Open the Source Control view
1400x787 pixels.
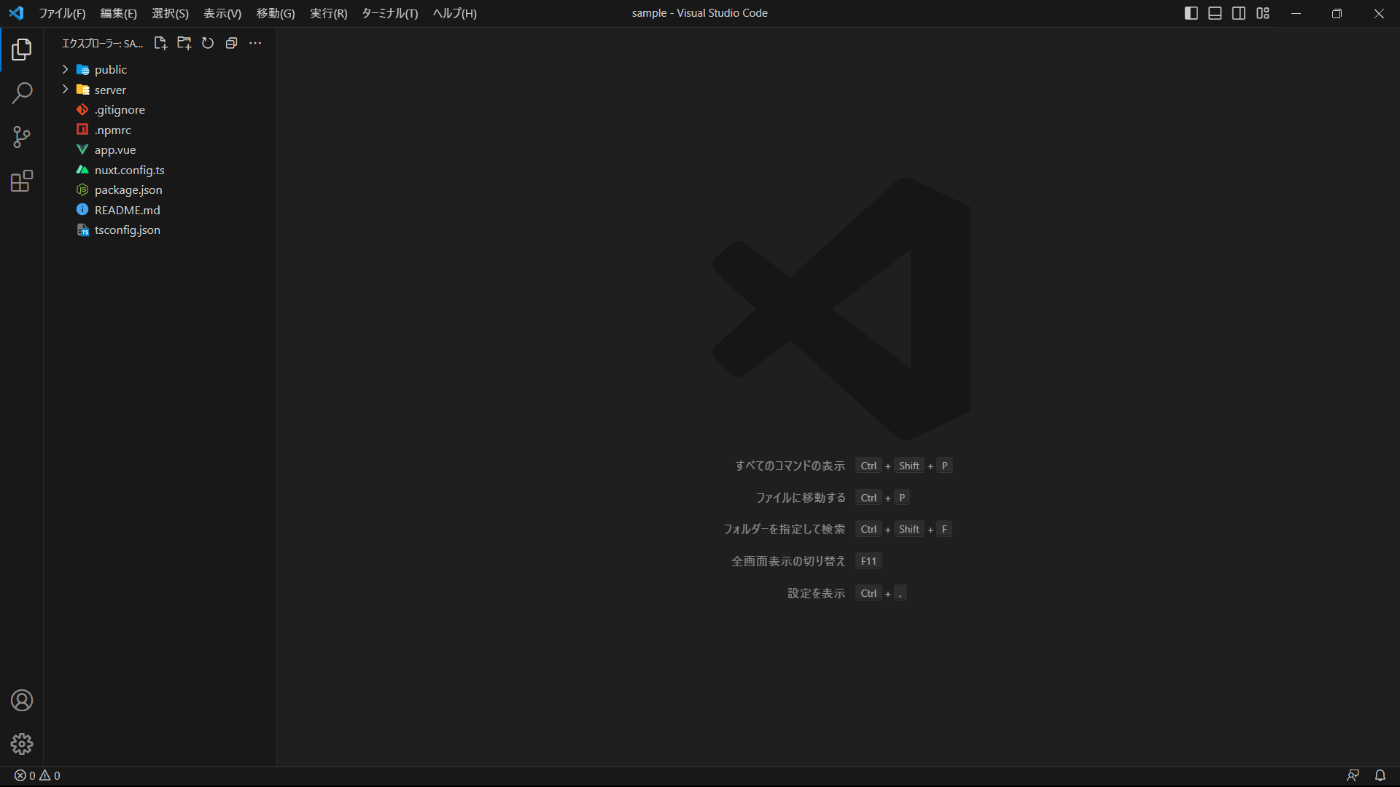point(22,137)
